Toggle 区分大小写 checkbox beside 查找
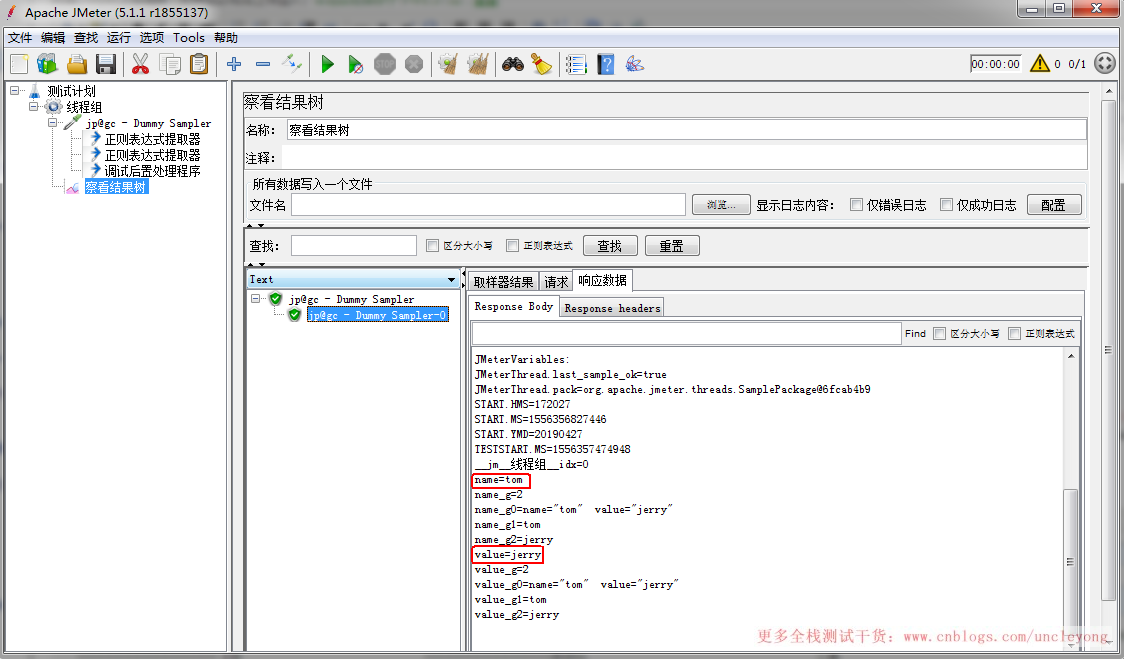1124x659 pixels. 432,245
